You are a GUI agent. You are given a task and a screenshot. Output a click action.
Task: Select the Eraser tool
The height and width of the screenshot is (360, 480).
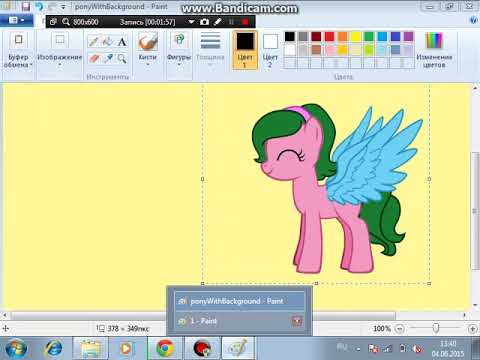pyautogui.click(x=94, y=59)
